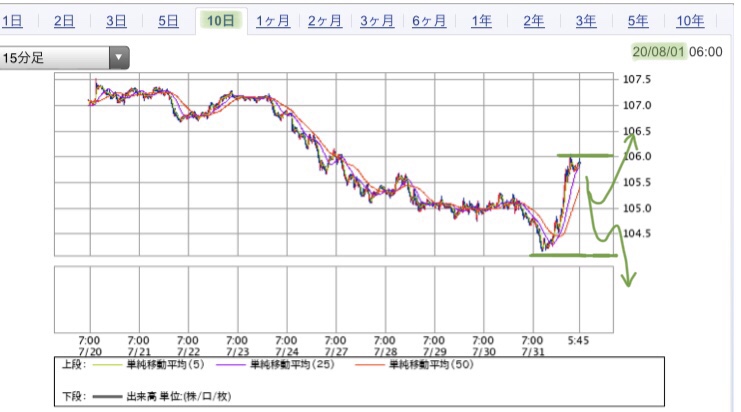Click the 7/22 date axis label

click(x=188, y=351)
